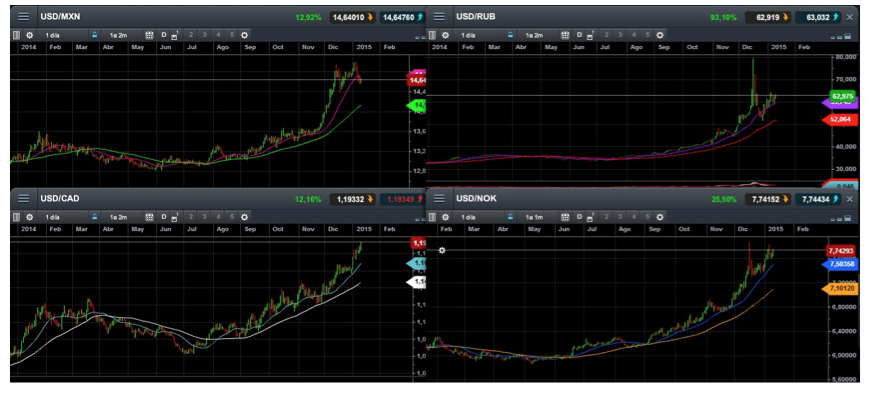Select layout preset 5 in USD/NOK toolbar
Image resolution: width=871 pixels, height=395 pixels.
[x=647, y=217]
